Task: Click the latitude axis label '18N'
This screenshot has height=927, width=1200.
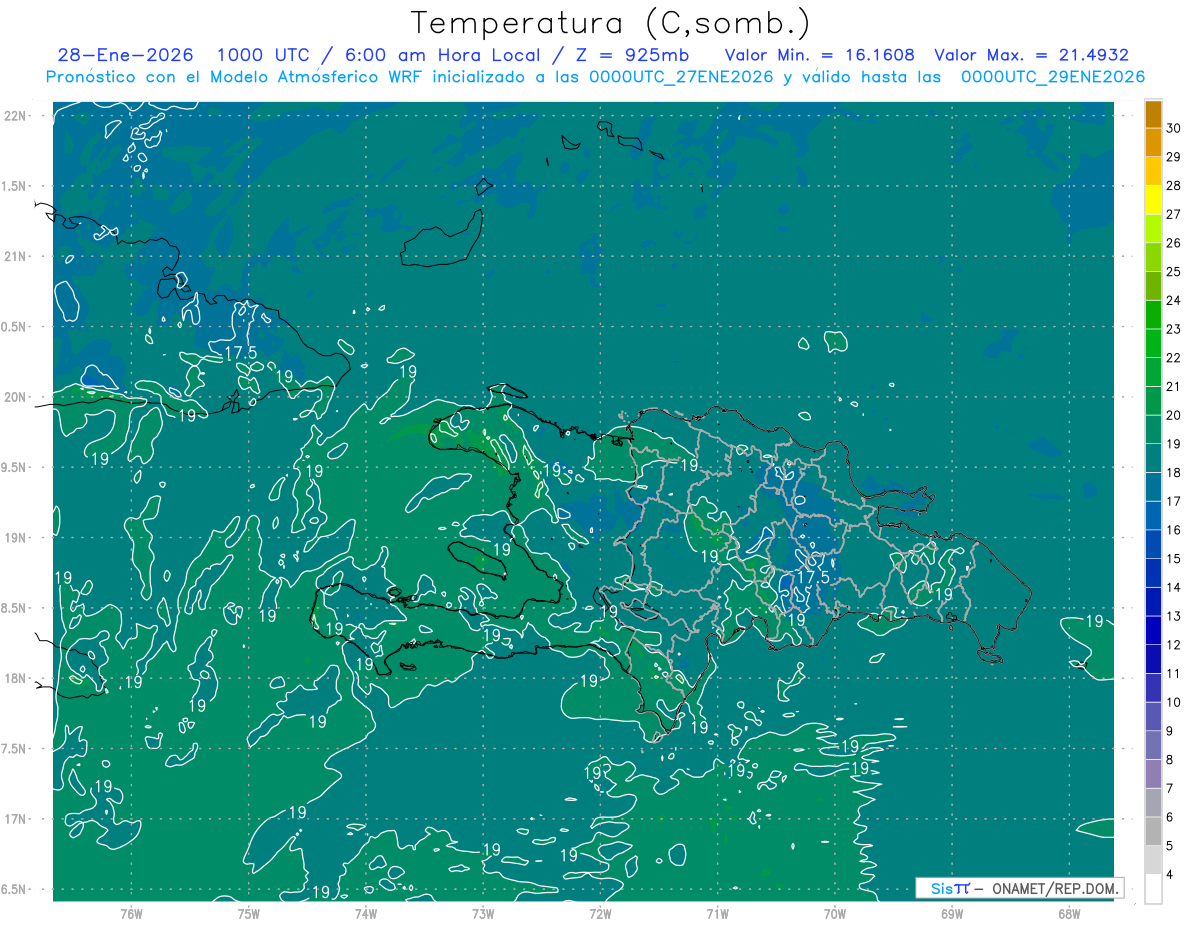Action: tap(16, 678)
